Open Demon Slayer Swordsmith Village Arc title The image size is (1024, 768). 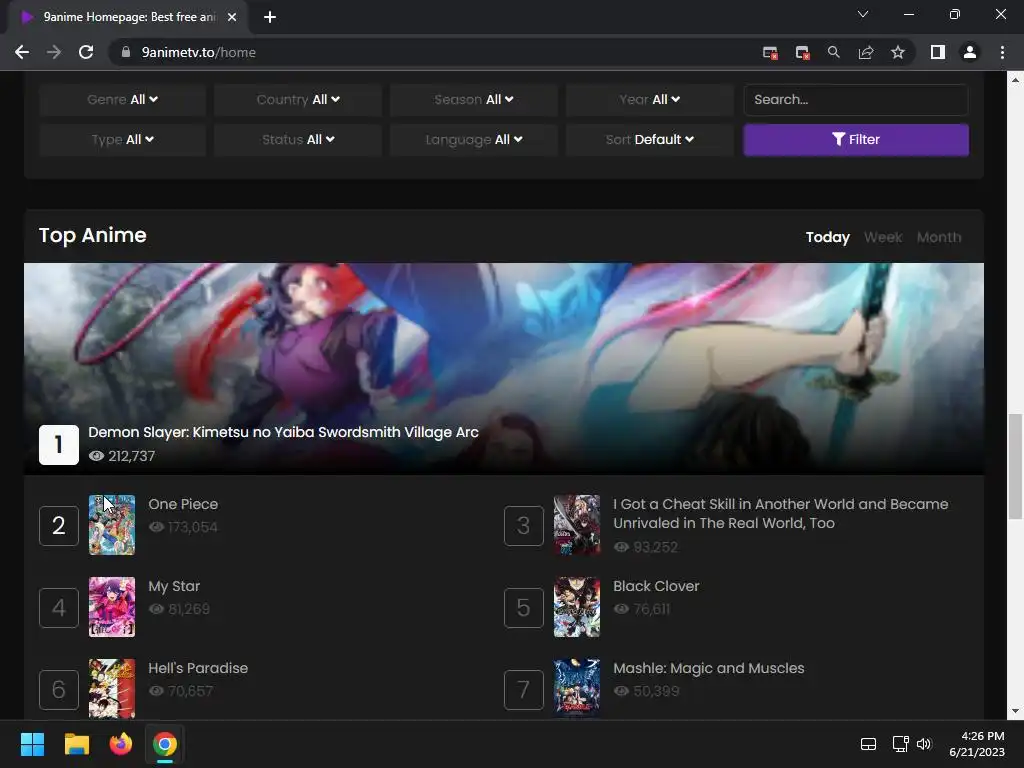[283, 432]
